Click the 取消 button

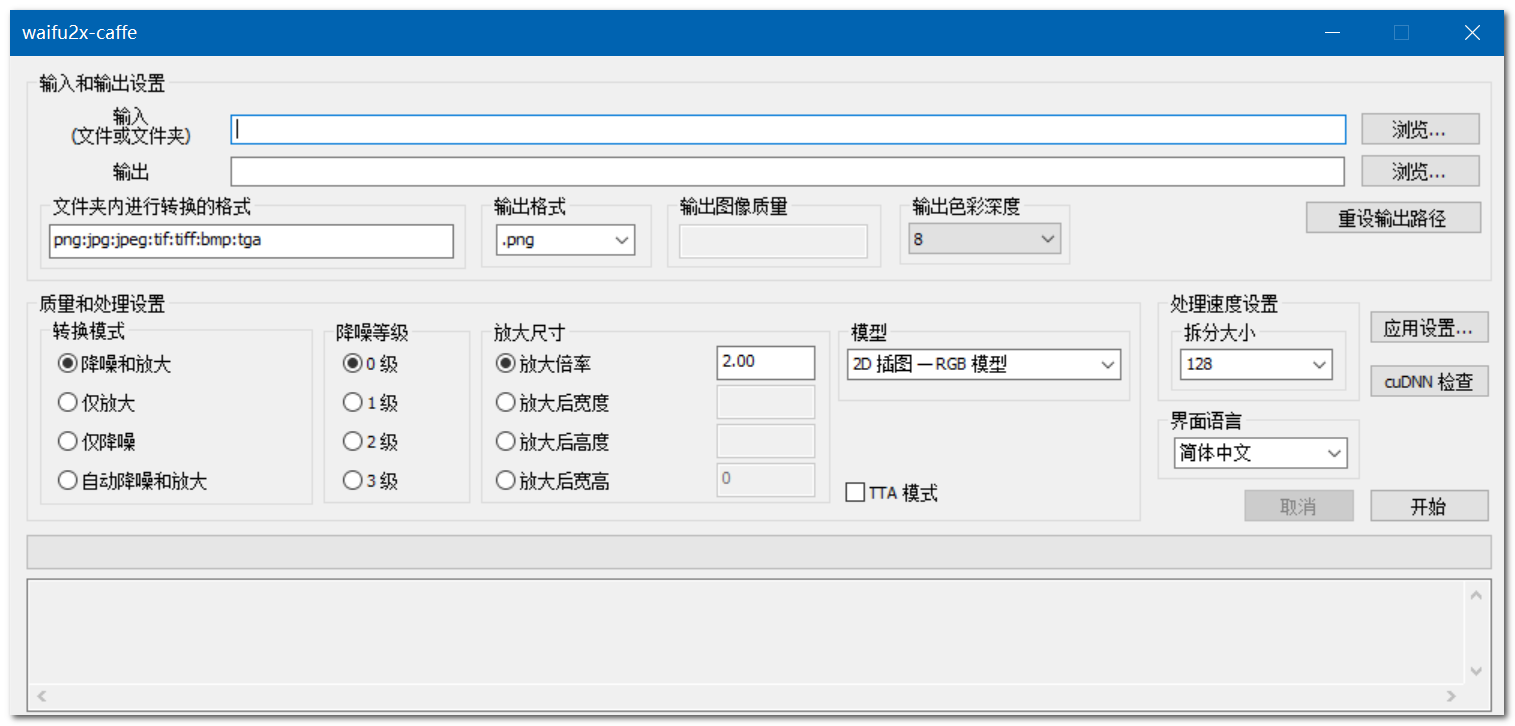(x=1299, y=506)
